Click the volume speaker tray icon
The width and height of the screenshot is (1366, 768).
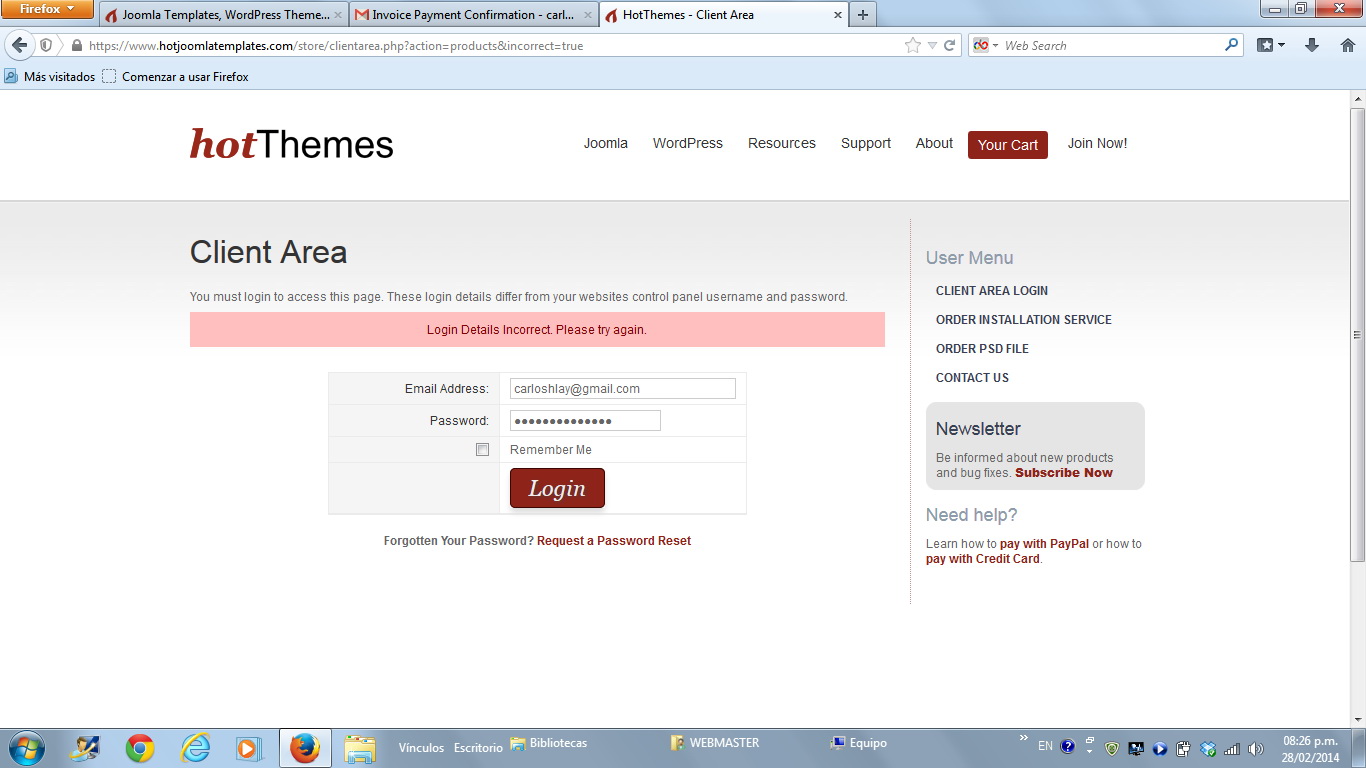[1256, 748]
